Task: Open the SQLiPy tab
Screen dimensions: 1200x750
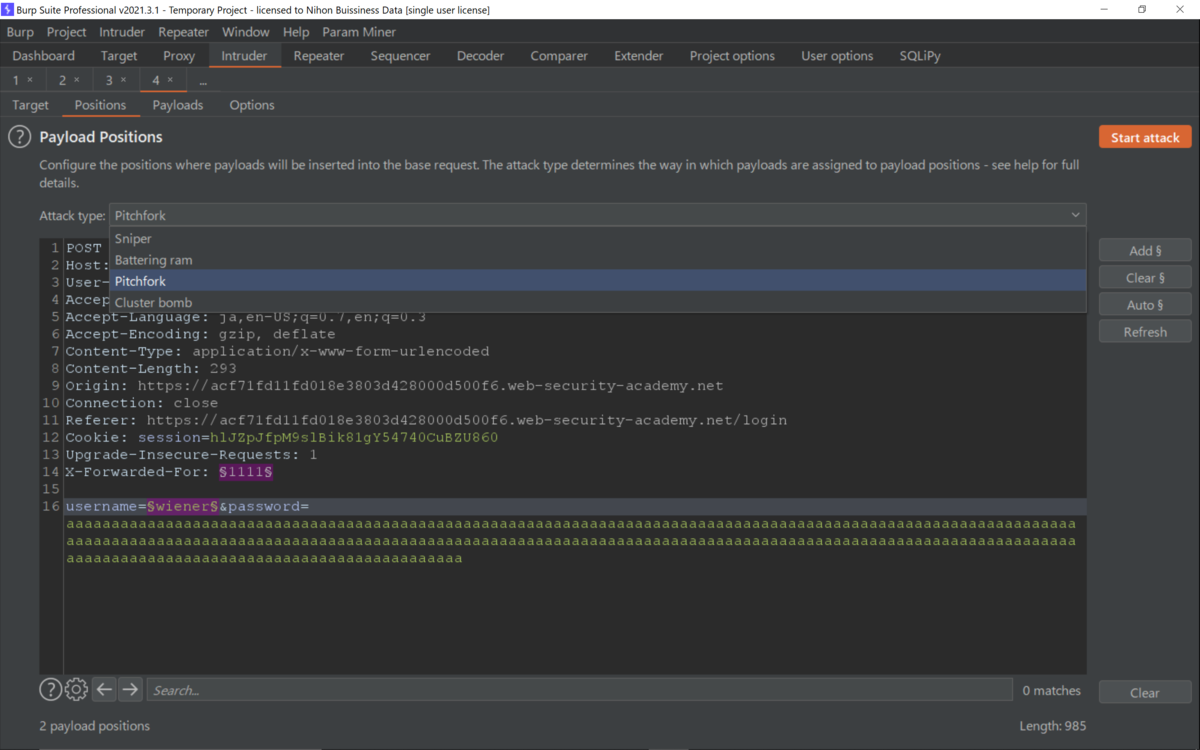Action: (x=920, y=56)
